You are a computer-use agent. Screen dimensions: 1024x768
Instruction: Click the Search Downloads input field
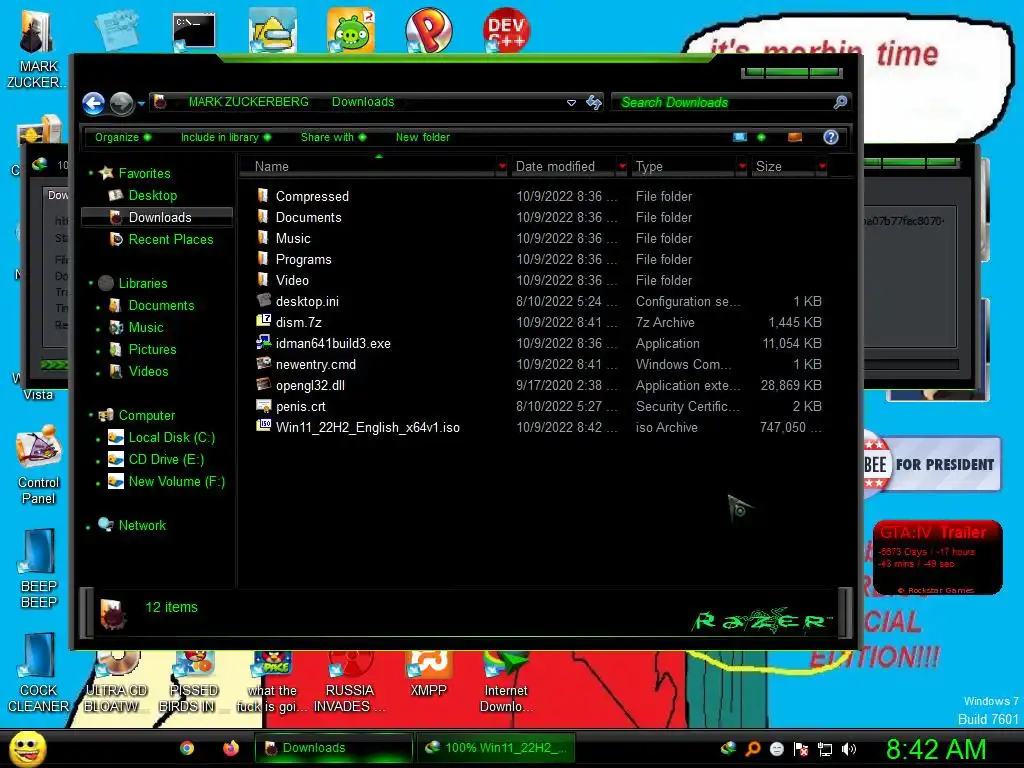pos(724,103)
